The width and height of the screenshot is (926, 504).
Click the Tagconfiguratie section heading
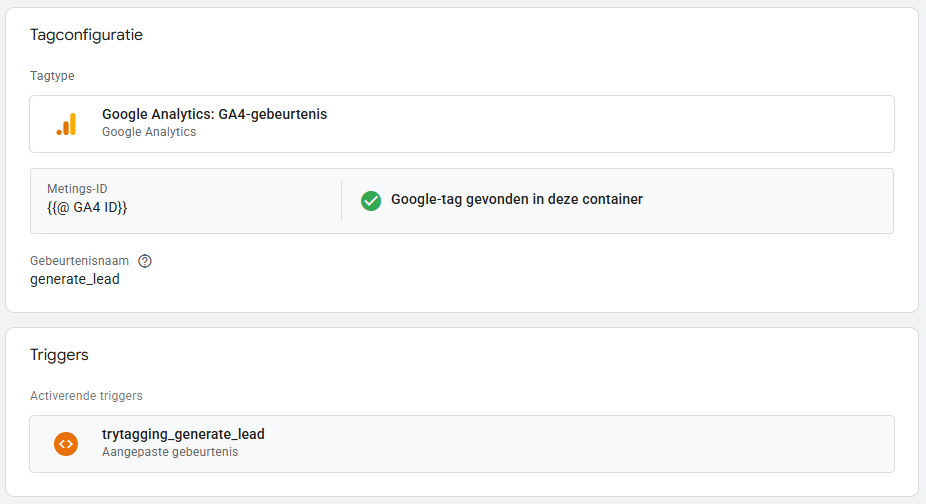pyautogui.click(x=86, y=35)
